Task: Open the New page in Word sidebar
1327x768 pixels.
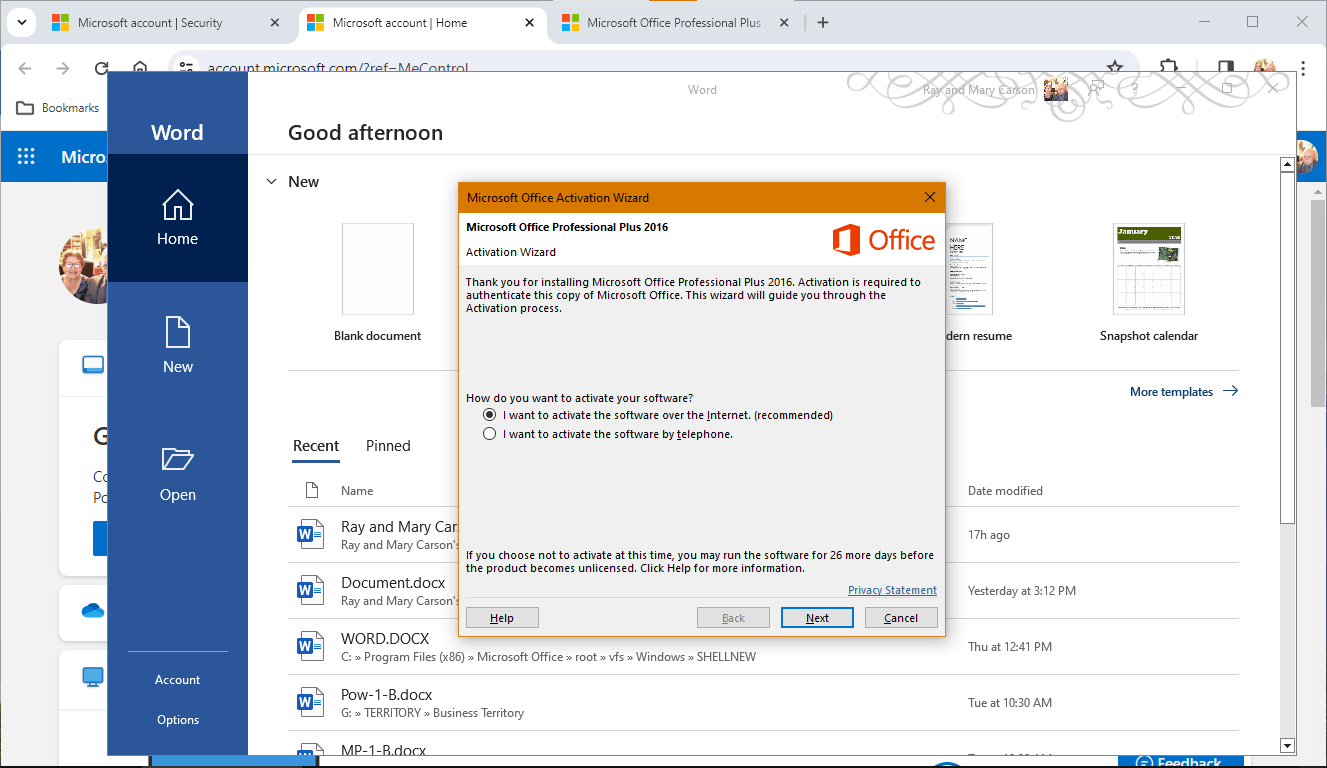Action: click(x=177, y=346)
